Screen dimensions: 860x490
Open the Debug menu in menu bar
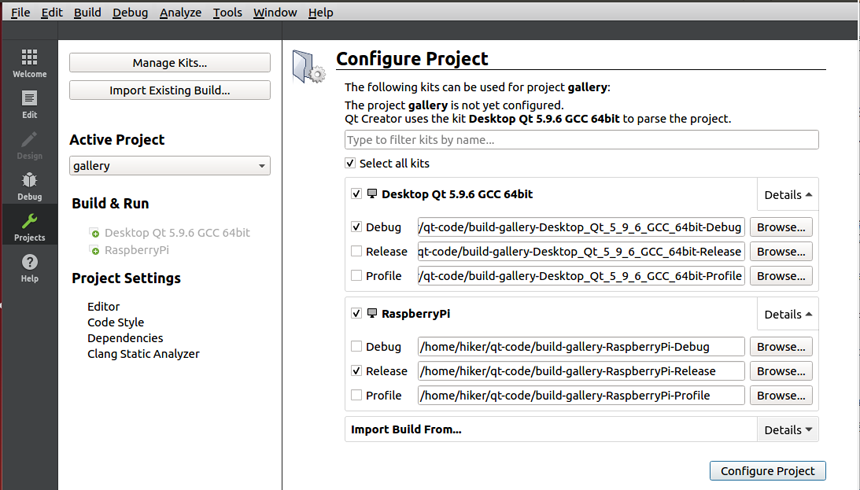[x=130, y=12]
